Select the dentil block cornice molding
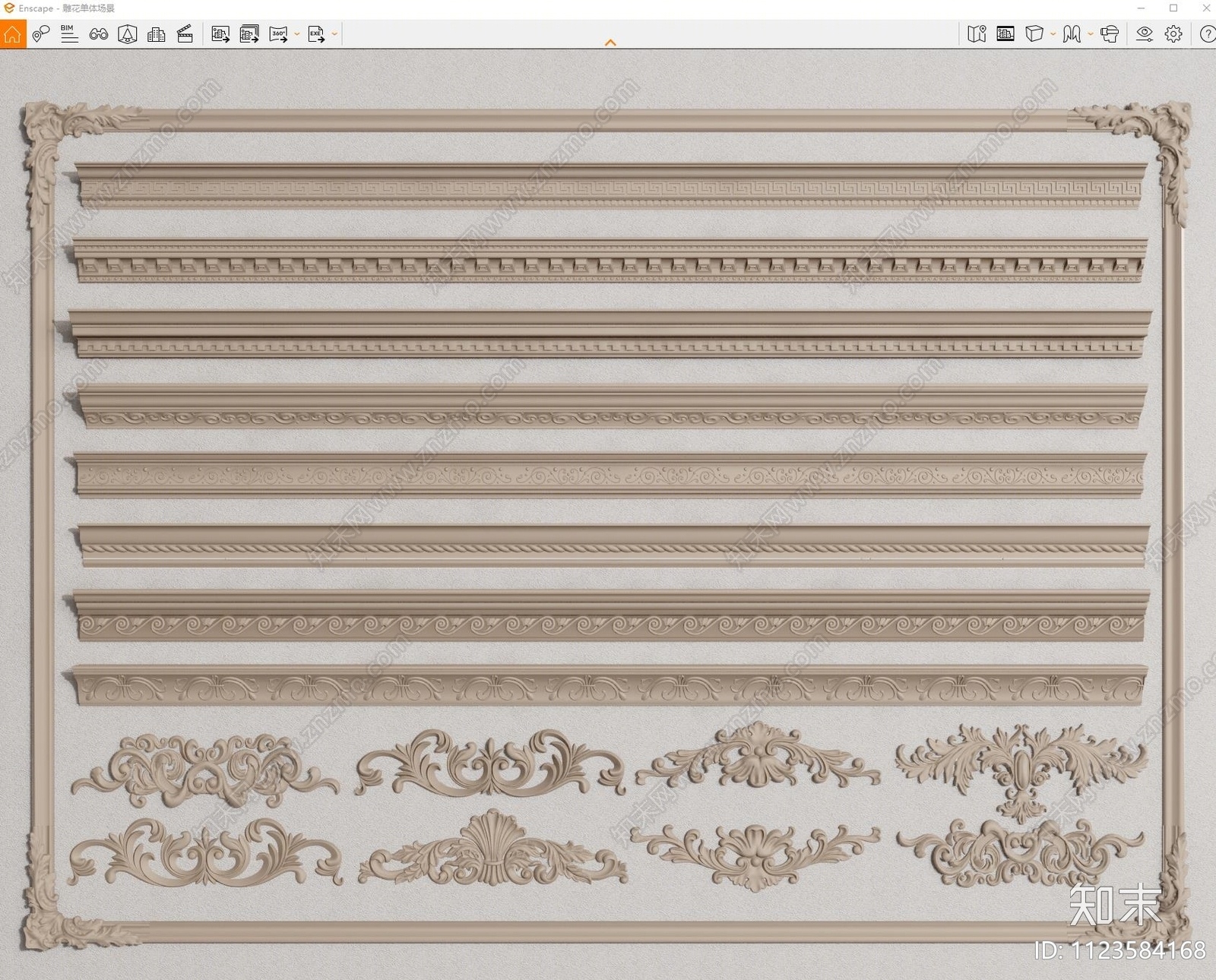The width and height of the screenshot is (1216, 980). pyautogui.click(x=610, y=261)
